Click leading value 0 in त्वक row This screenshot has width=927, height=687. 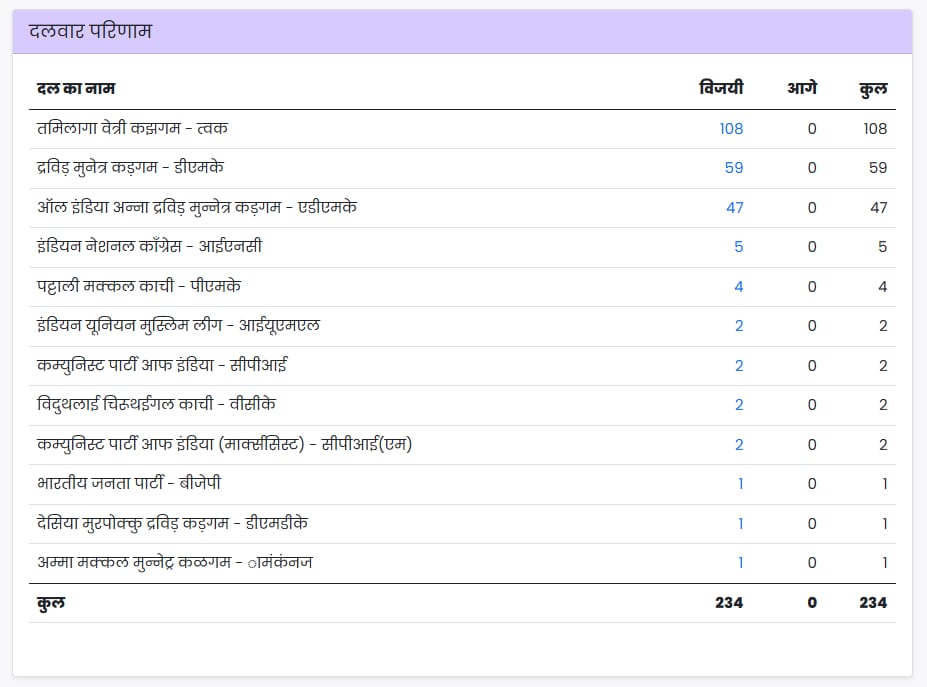tap(812, 128)
